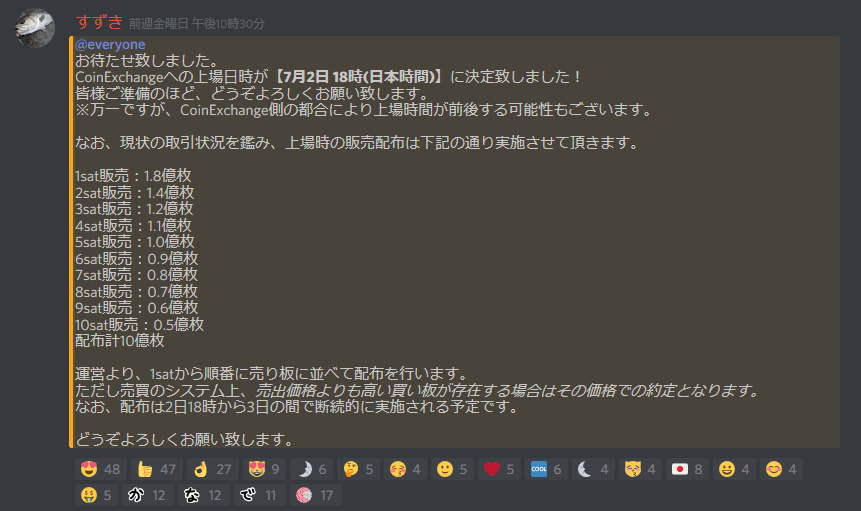Click the COOL badge reaction
The height and width of the screenshot is (511, 861).
coord(546,469)
